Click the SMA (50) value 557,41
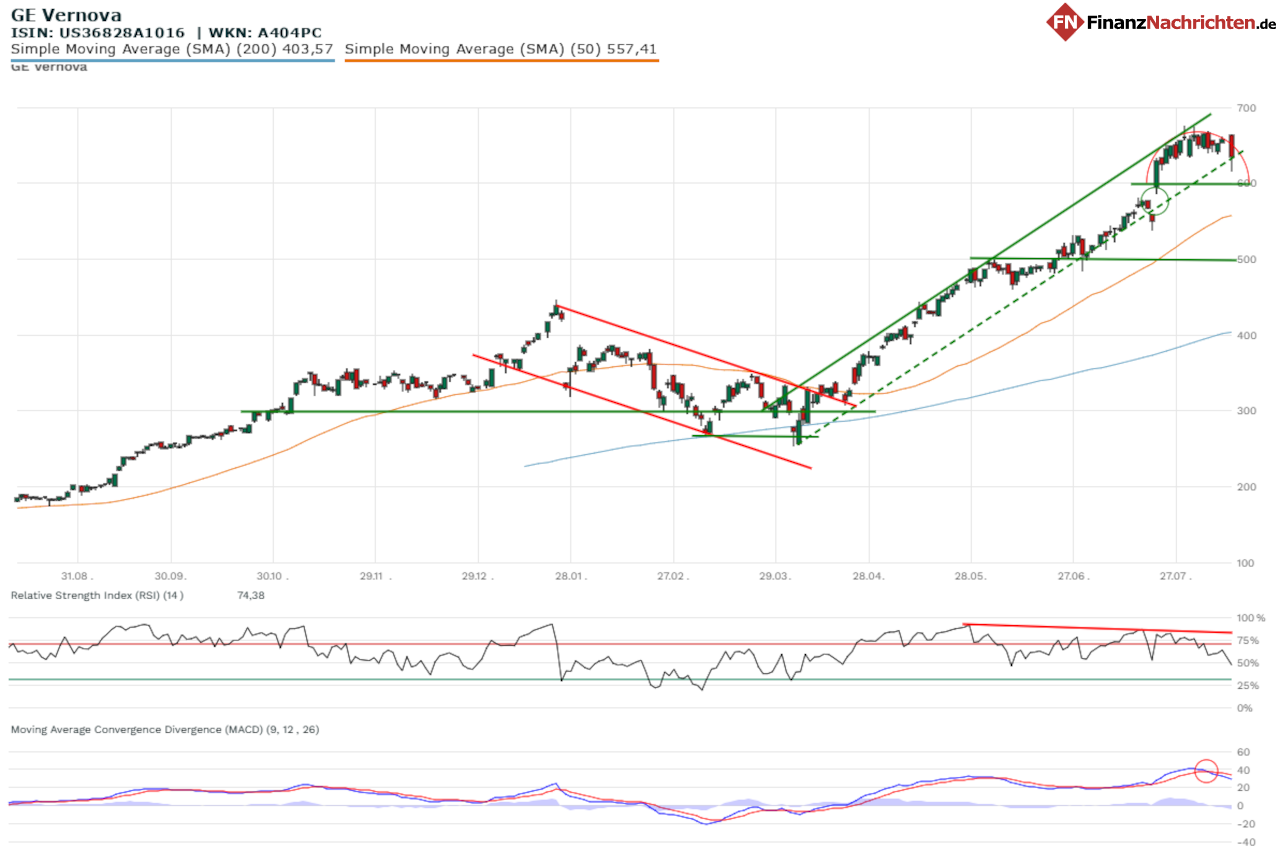Screen dimensions: 1280x850 (x=630, y=48)
